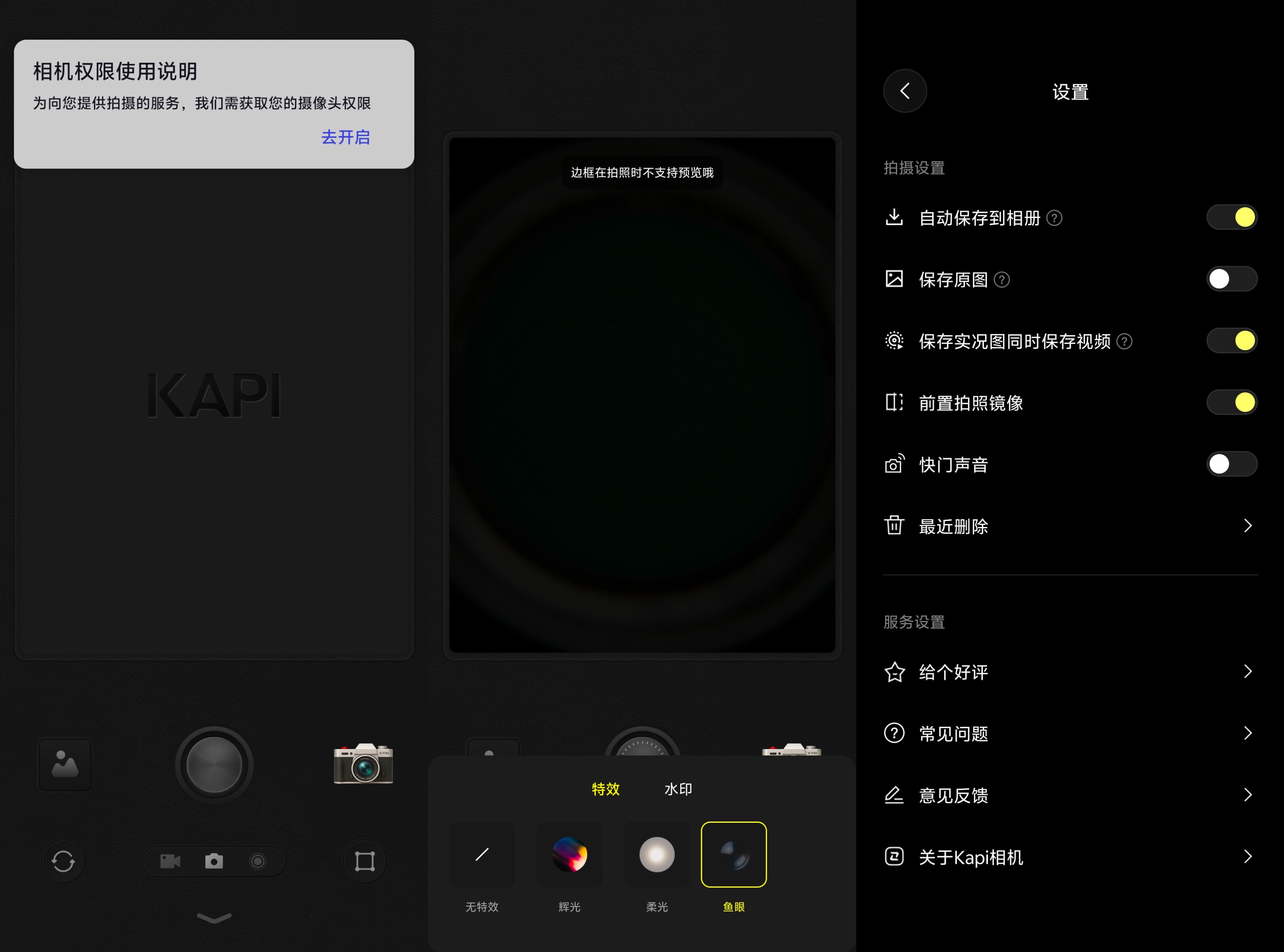Image resolution: width=1284 pixels, height=952 pixels.
Task: Switch to the watermark tab
Action: [678, 789]
